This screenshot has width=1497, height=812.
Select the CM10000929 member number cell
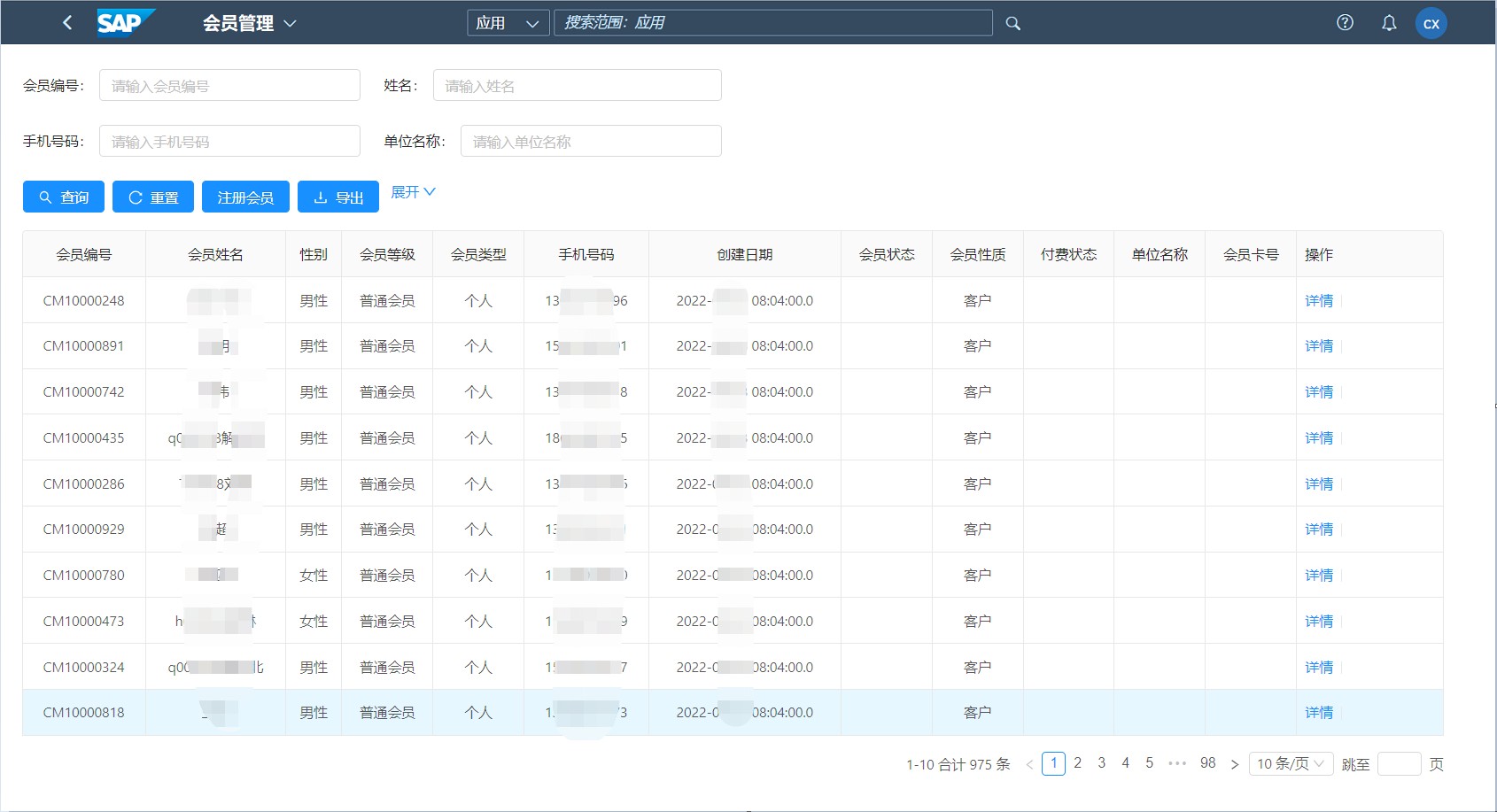[x=84, y=530]
